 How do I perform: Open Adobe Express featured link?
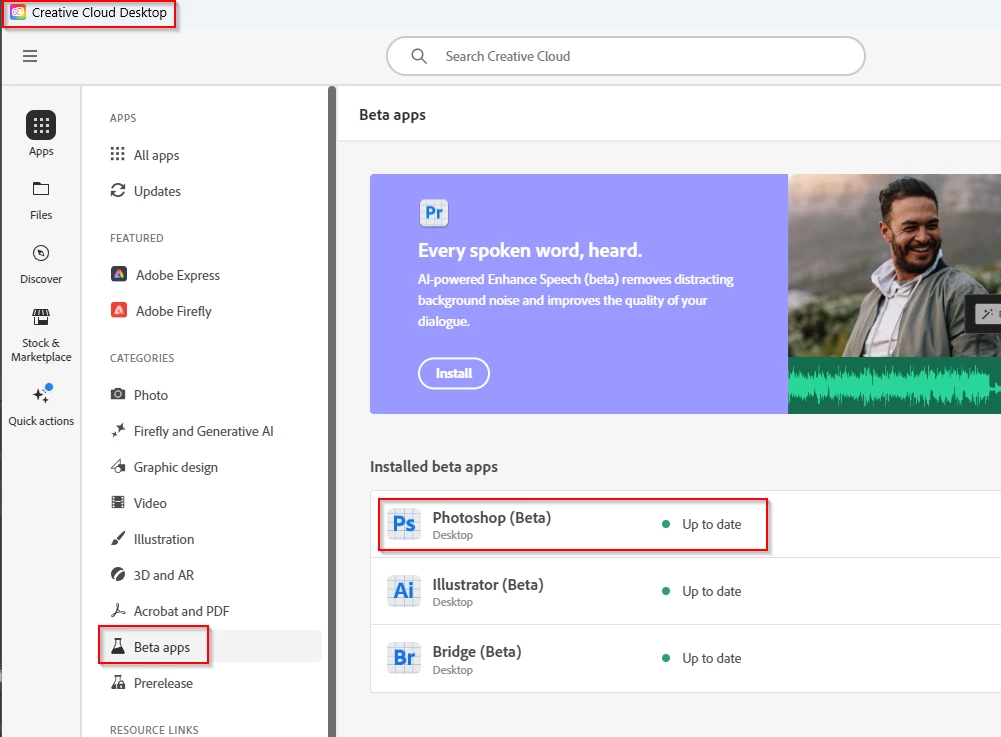[x=177, y=275]
